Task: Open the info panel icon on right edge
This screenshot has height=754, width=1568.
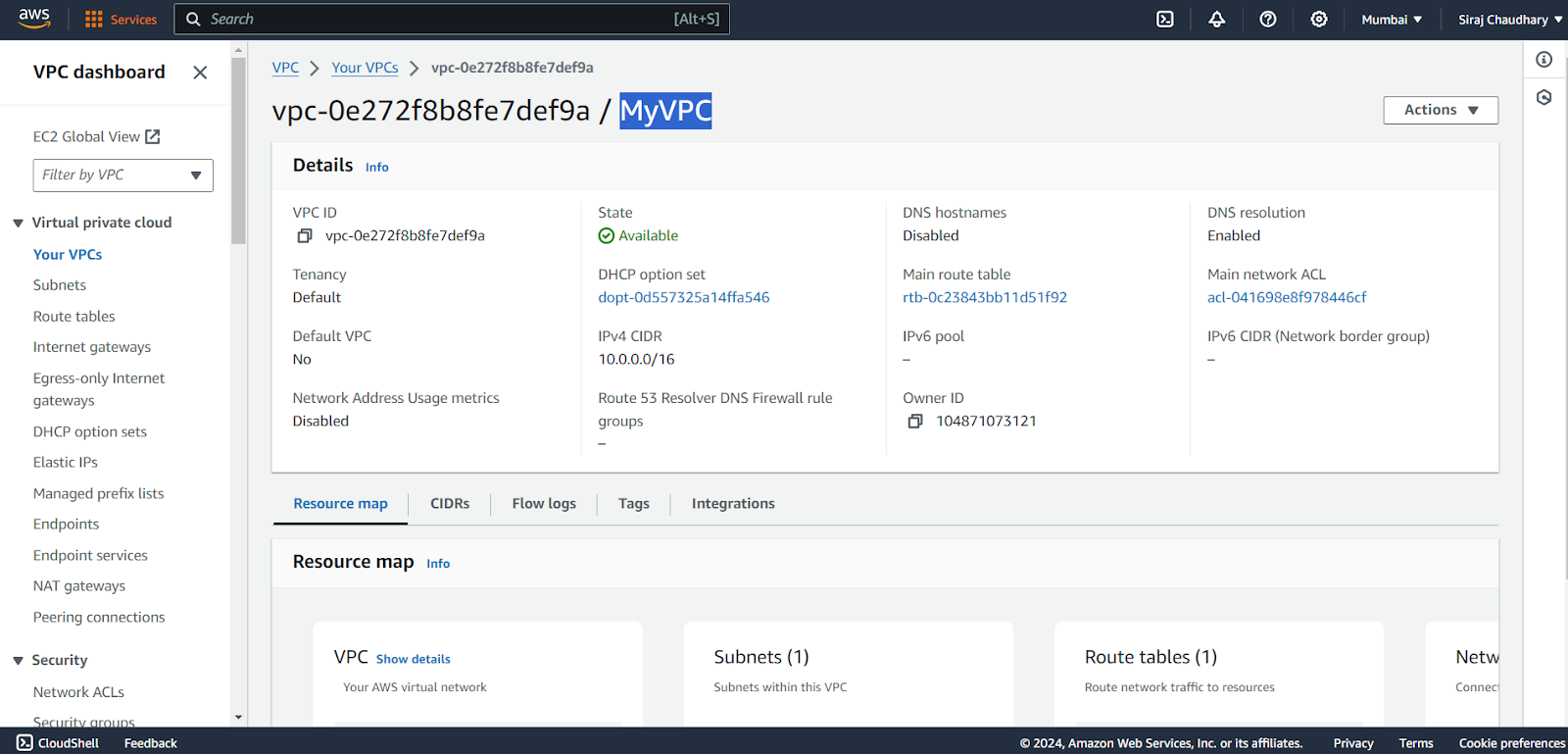Action: pos(1544,60)
